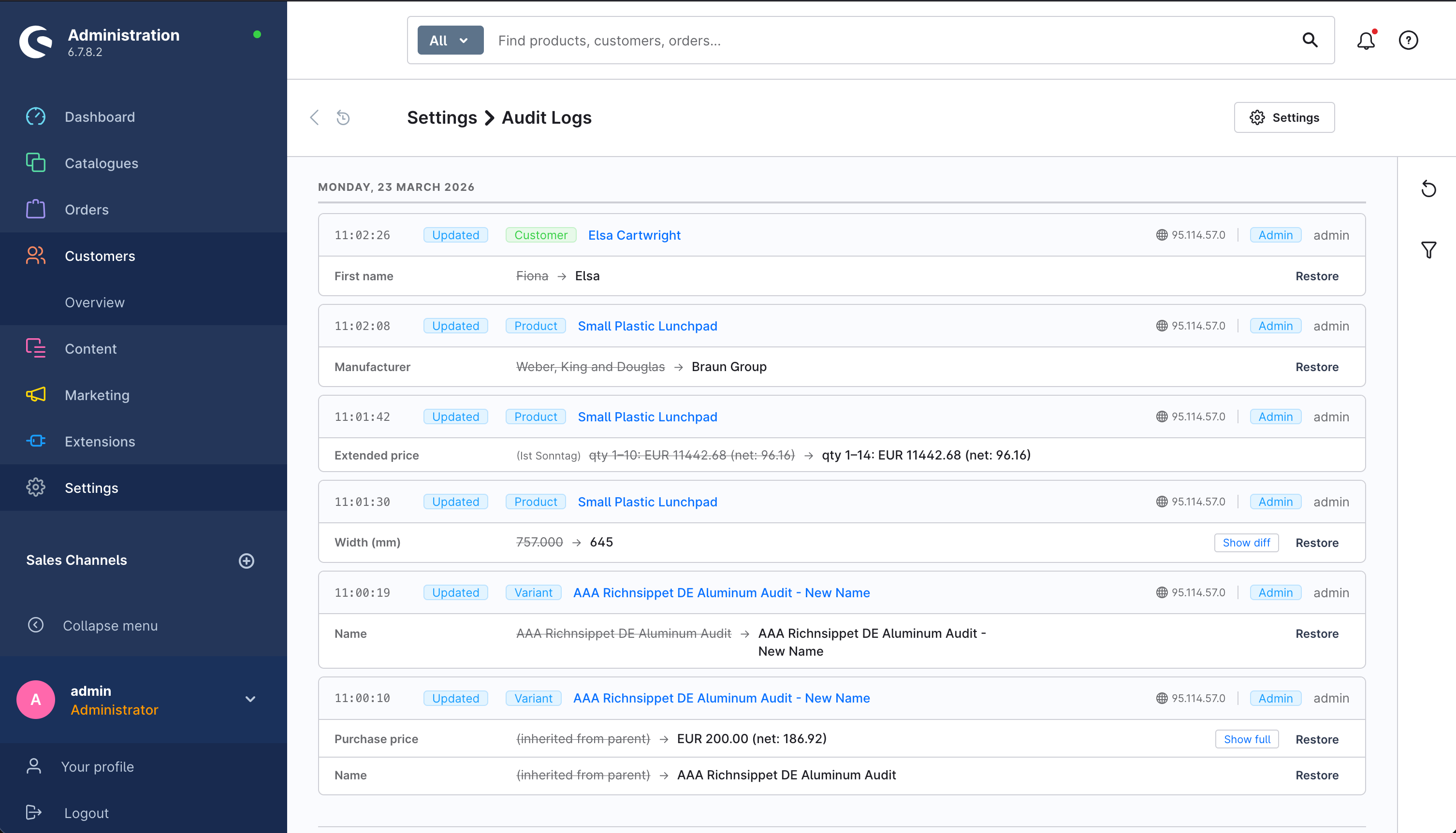Show diff for Width change
1456x833 pixels.
(x=1247, y=542)
